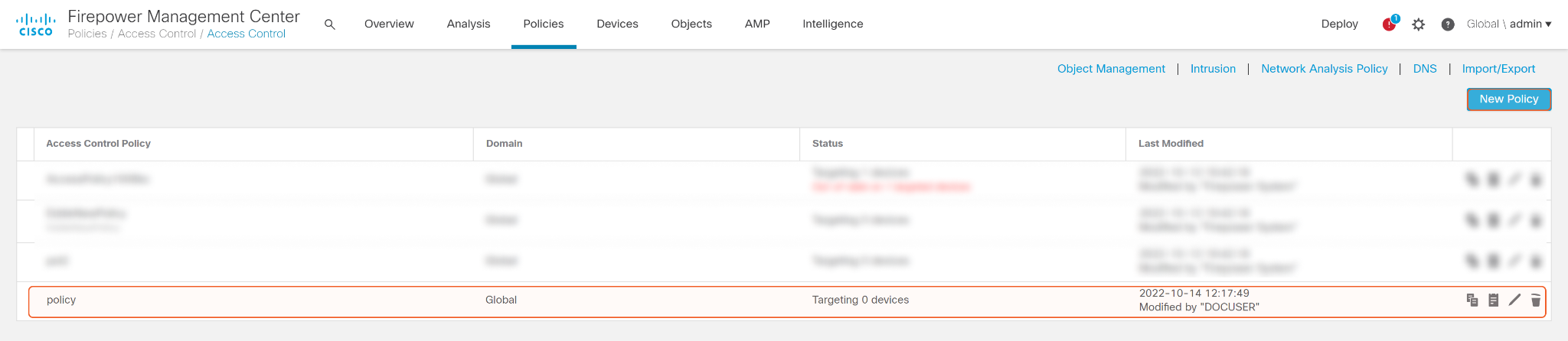Screen dimensions: 1568x341
Task: Go to Network Analysis Policy link
Action: pos(1325,69)
